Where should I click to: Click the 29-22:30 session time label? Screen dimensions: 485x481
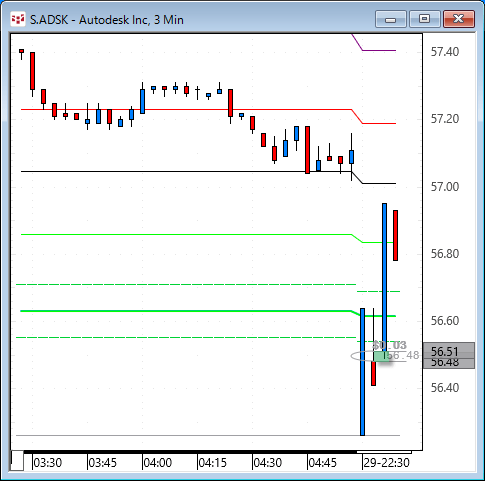(x=386, y=463)
